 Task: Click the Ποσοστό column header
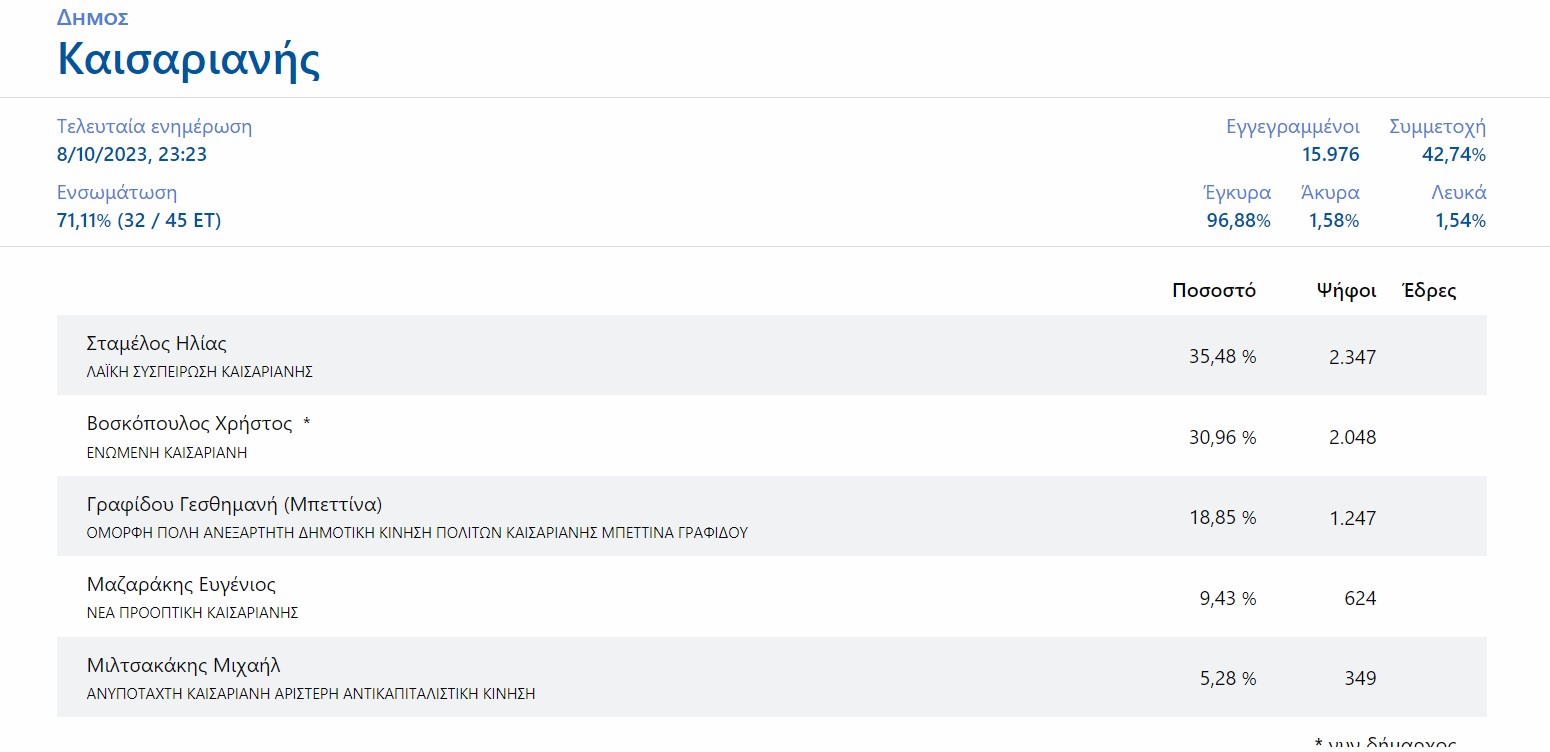point(1214,291)
